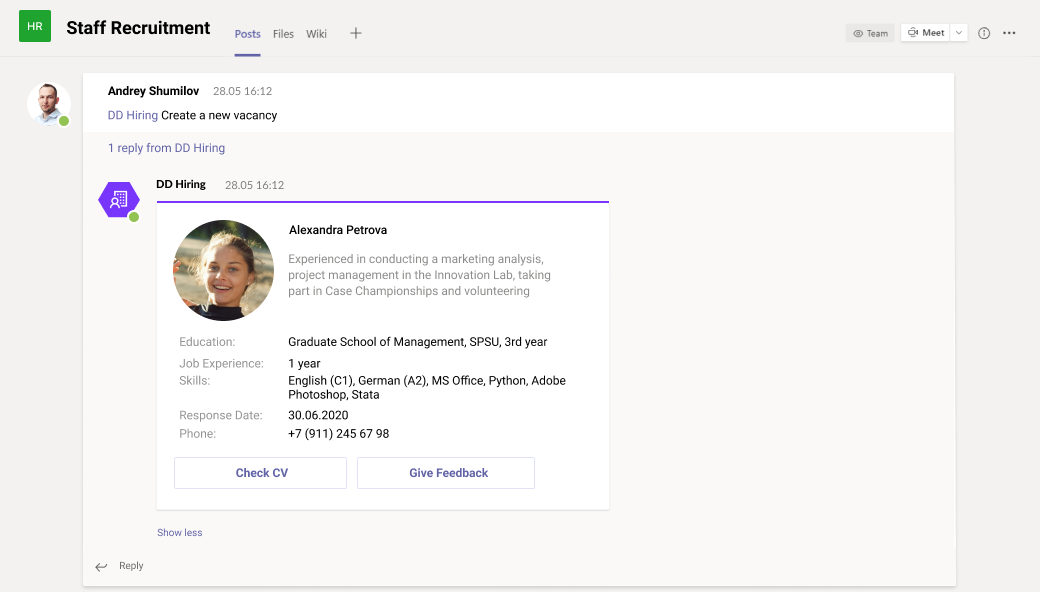Open the Wiki tab
This screenshot has width=1040, height=592.
pos(316,34)
